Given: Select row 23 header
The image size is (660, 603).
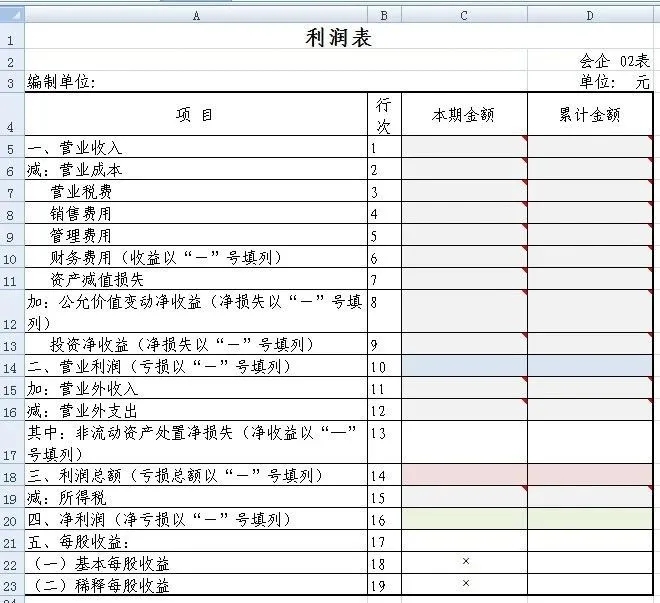Looking at the screenshot, I should pos(12,584).
